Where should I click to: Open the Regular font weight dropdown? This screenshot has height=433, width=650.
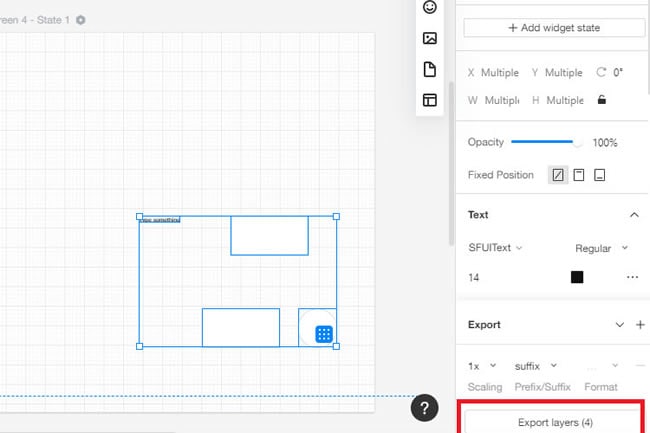click(601, 248)
